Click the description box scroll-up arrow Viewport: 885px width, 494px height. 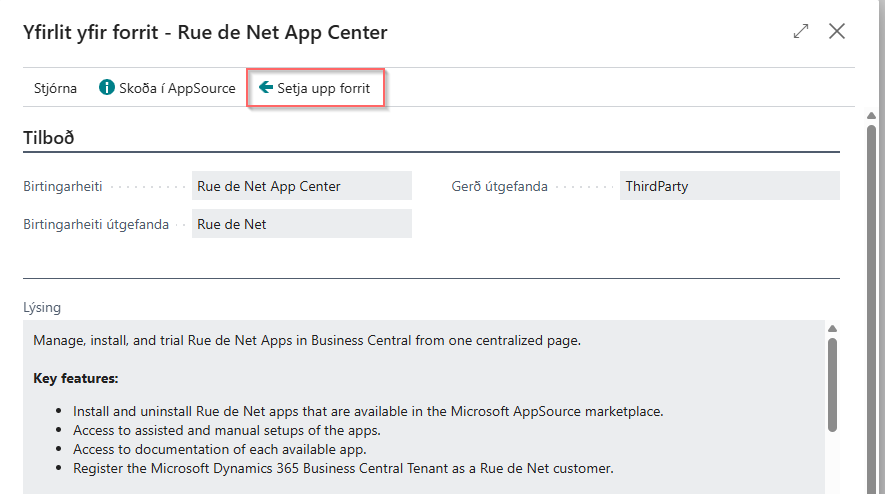tap(831, 329)
